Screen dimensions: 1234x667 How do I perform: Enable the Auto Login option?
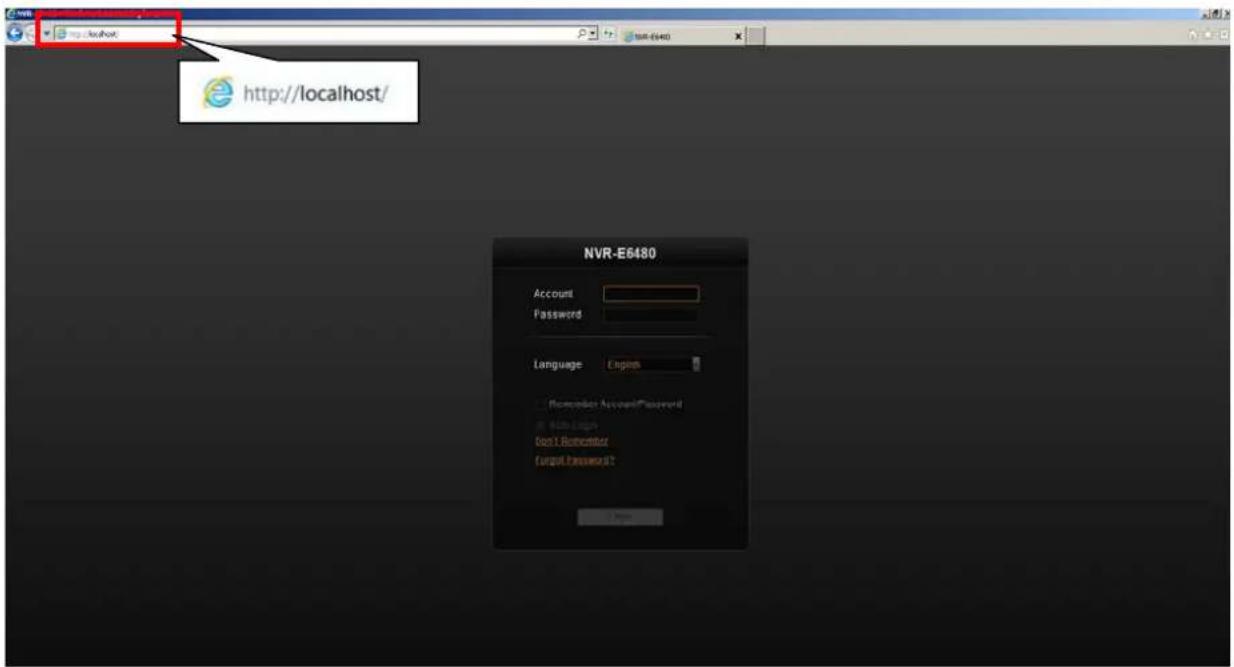pyautogui.click(x=541, y=425)
